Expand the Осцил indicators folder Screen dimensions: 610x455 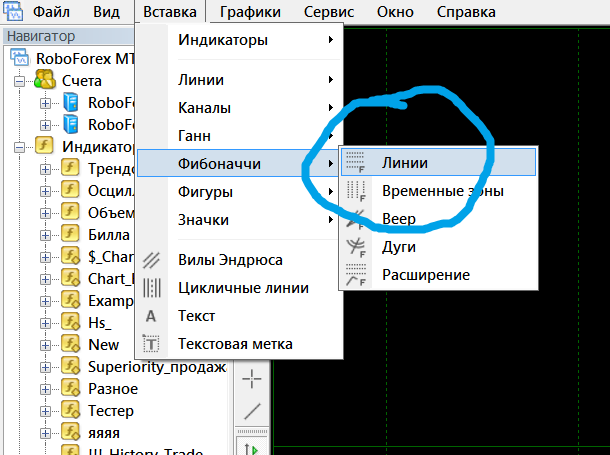click(46, 191)
